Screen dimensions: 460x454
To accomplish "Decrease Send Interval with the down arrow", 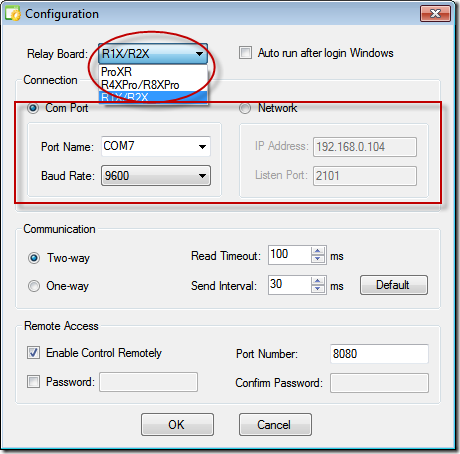I will (x=318, y=289).
